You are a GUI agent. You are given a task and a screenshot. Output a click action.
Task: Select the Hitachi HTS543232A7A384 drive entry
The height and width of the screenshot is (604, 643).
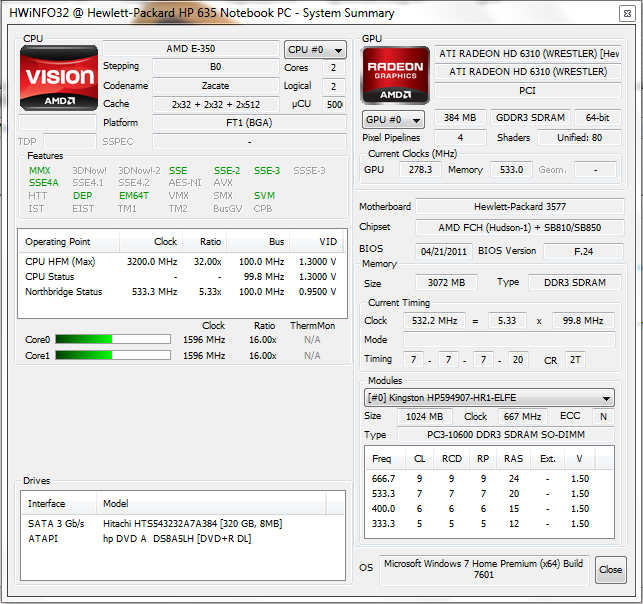183,524
